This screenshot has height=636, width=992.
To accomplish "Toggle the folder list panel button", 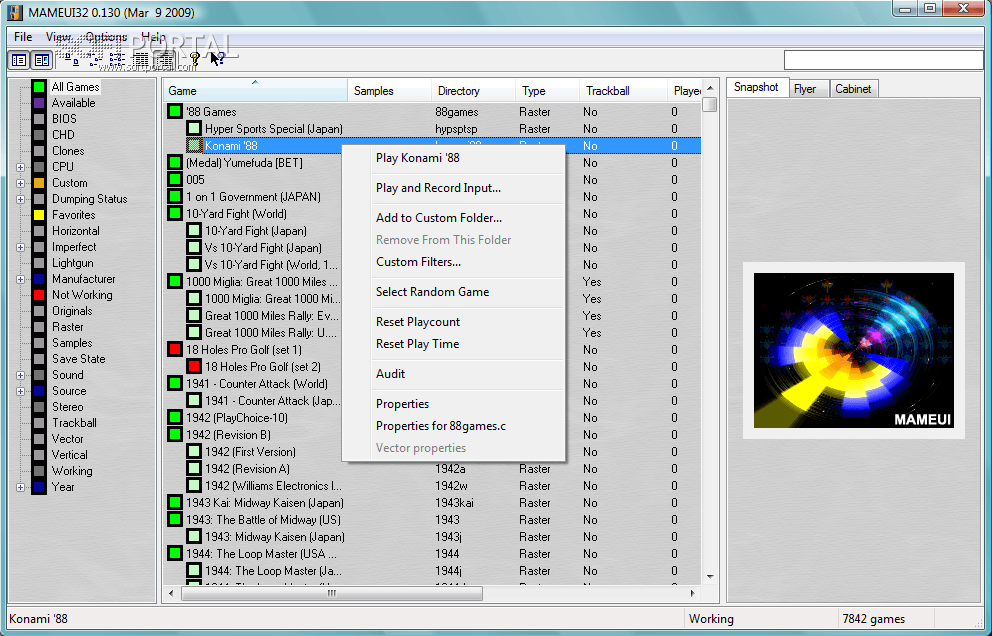I will [x=19, y=60].
